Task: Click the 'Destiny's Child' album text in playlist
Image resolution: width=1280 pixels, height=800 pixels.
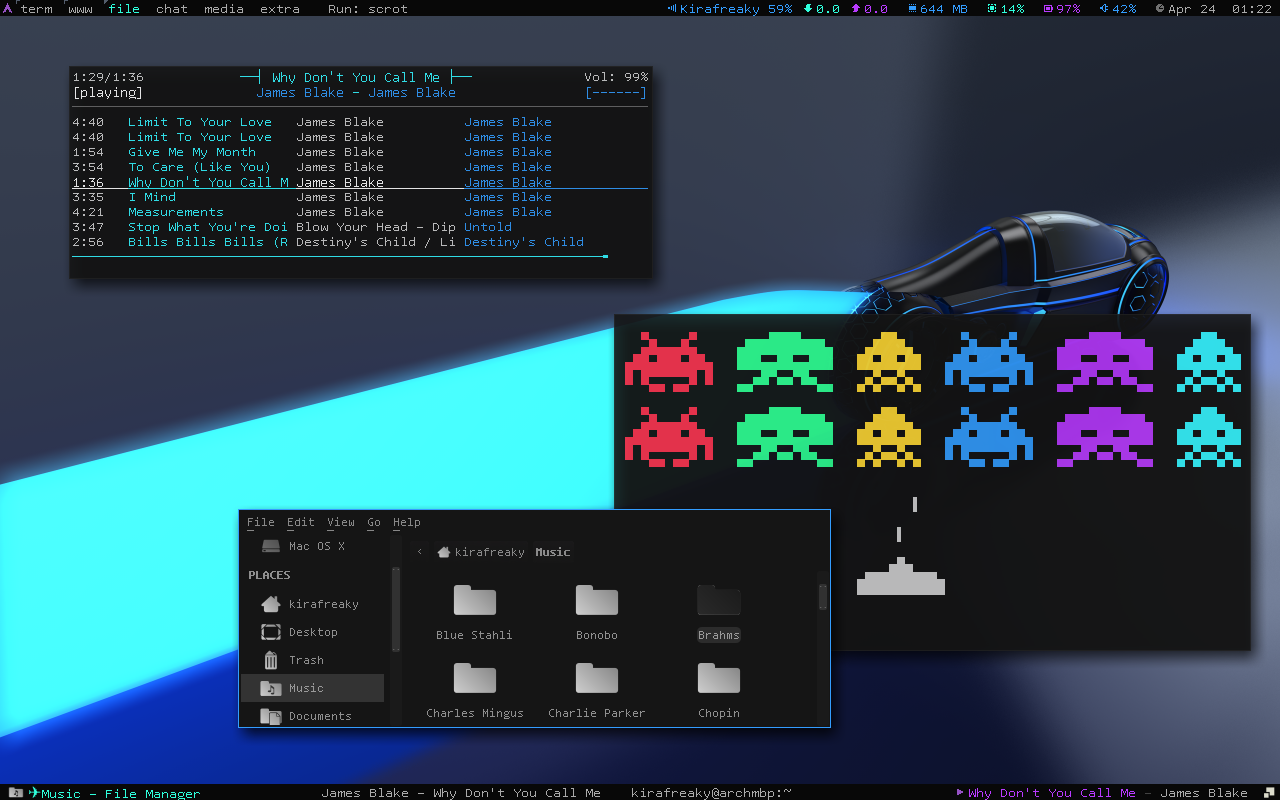Action: (524, 242)
